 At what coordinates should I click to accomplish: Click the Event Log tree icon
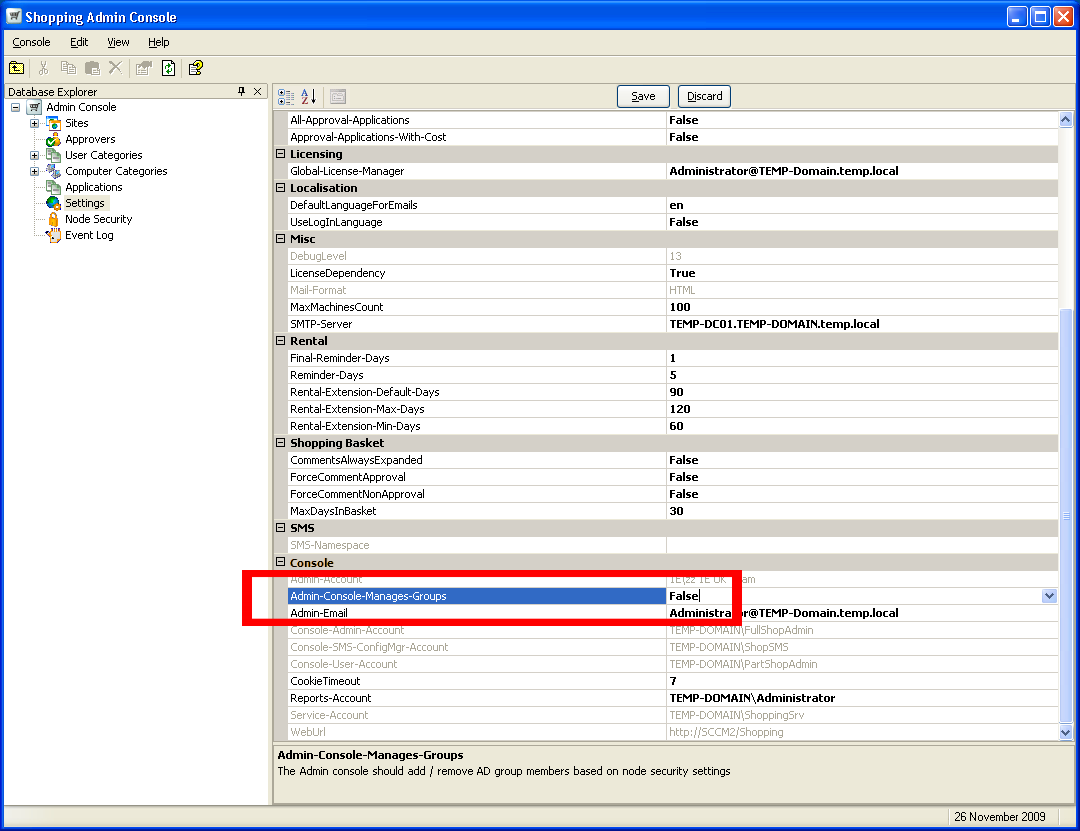[54, 235]
